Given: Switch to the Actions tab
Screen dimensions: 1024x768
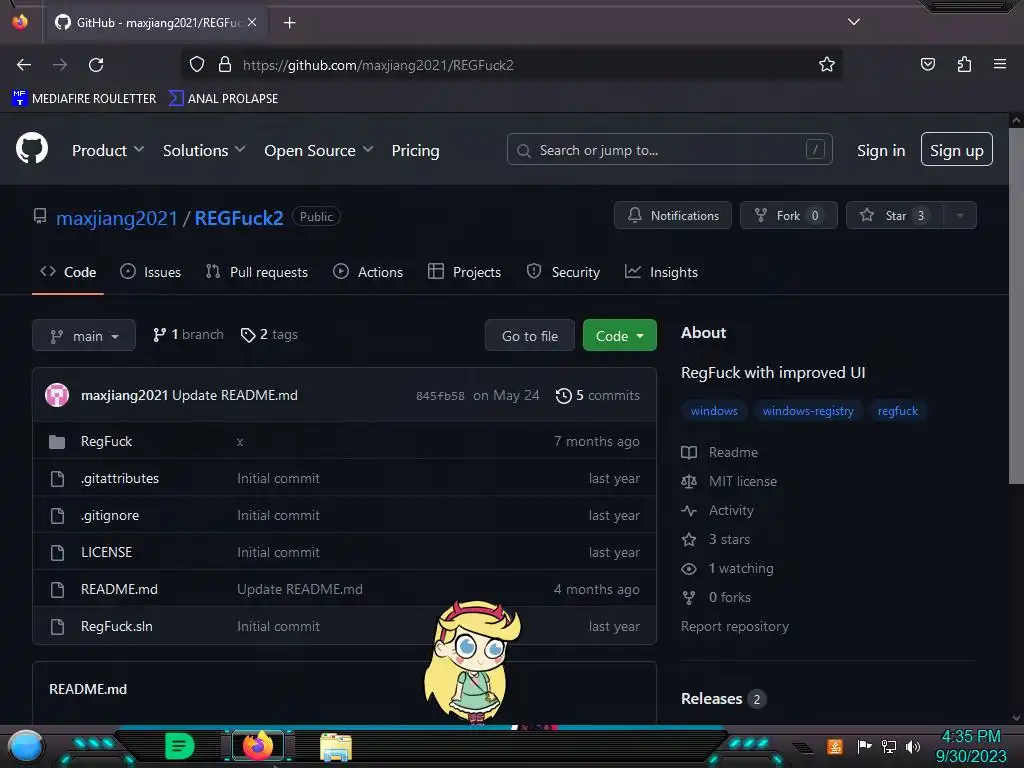Looking at the screenshot, I should coord(368,272).
